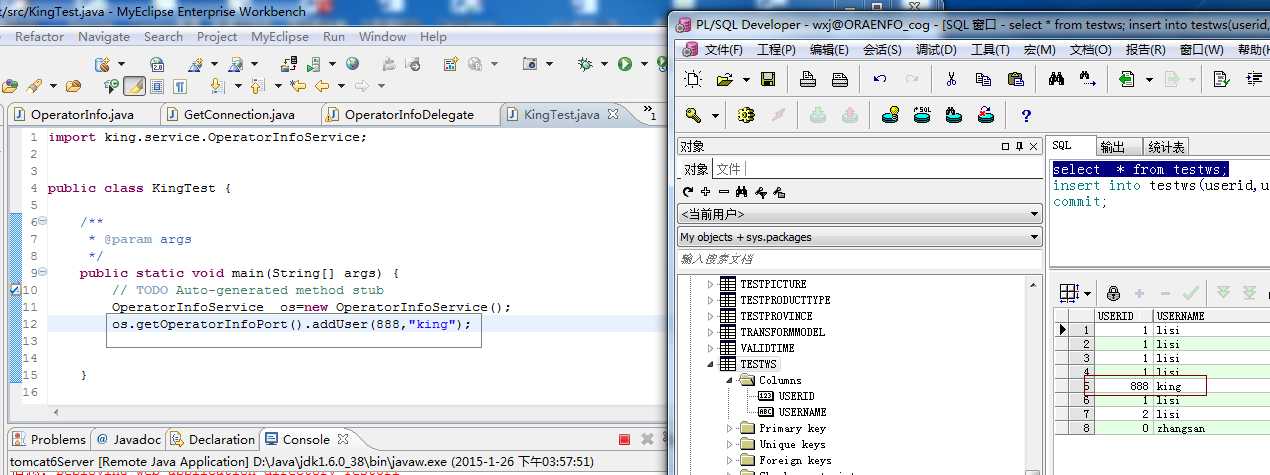Click the back navigation arrow in MyEclipse toolbar
1270x475 pixels.
[x=322, y=87]
